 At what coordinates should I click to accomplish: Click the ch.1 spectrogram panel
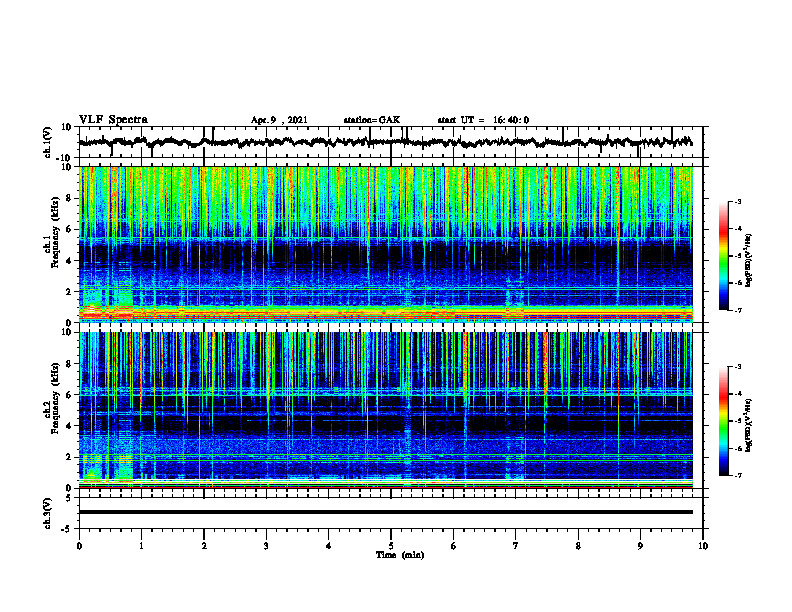click(x=385, y=244)
